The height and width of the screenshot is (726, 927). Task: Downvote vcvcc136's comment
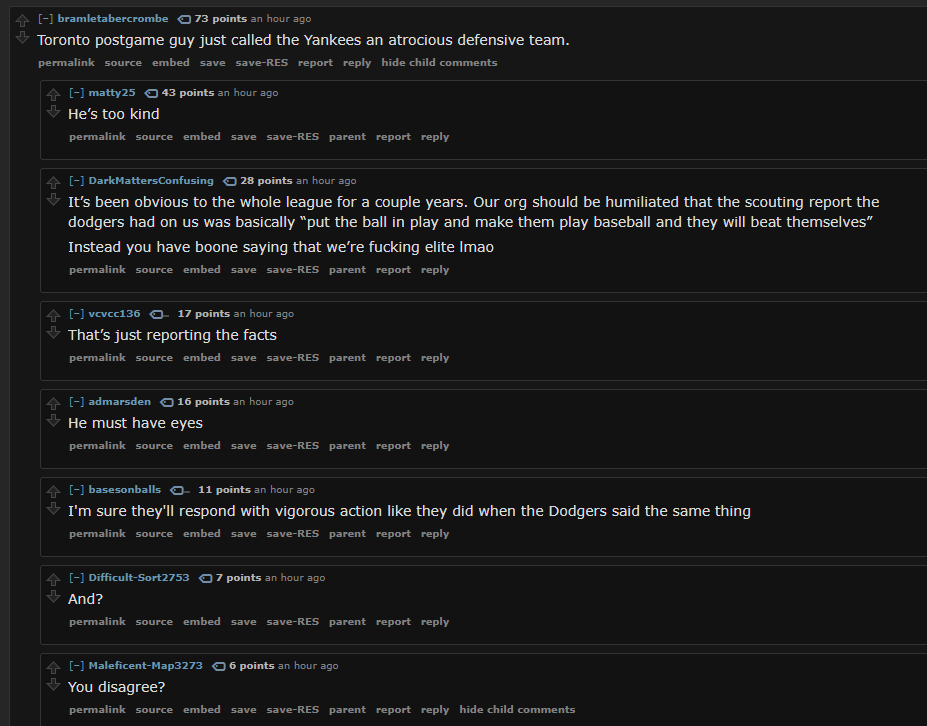click(53, 333)
